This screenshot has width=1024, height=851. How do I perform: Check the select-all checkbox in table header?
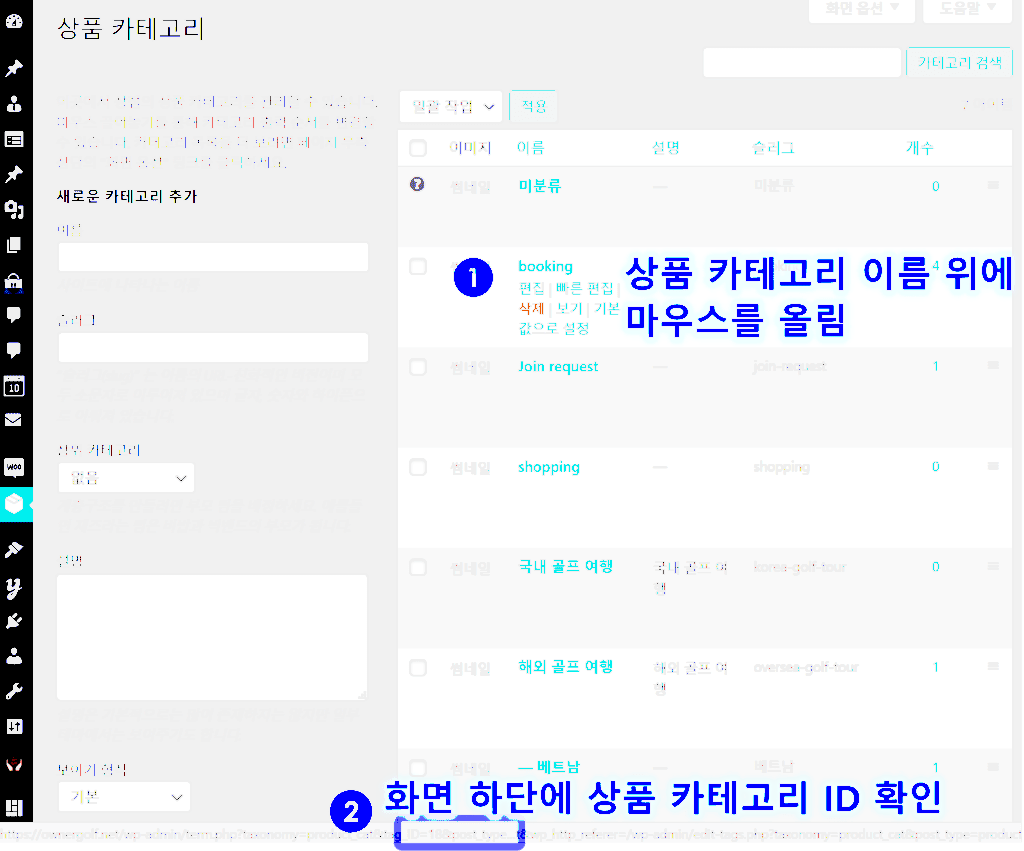(418, 147)
